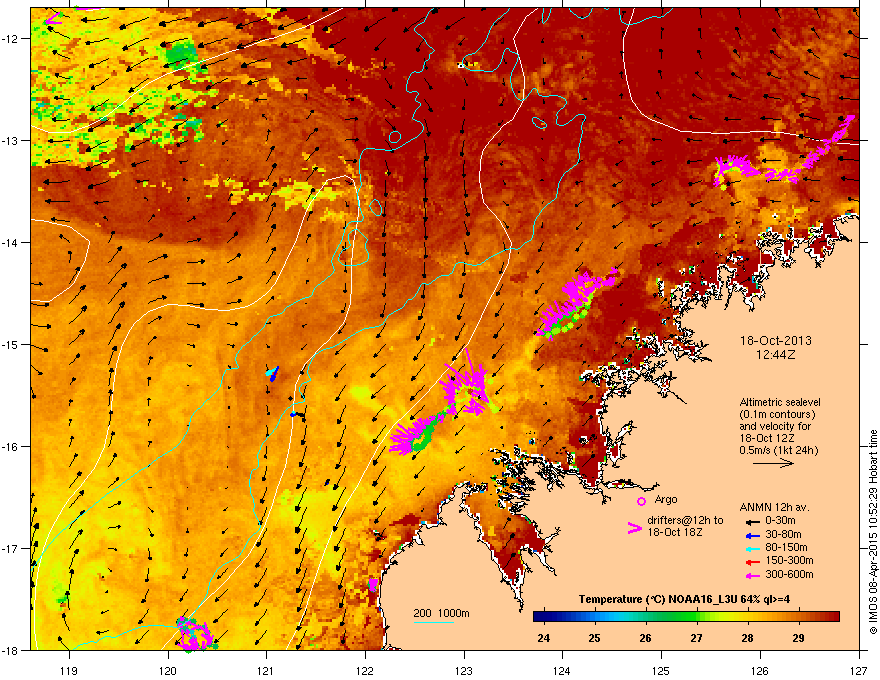Click the '27' color bar tick label
The width and height of the screenshot is (880, 680).
pyautogui.click(x=696, y=638)
